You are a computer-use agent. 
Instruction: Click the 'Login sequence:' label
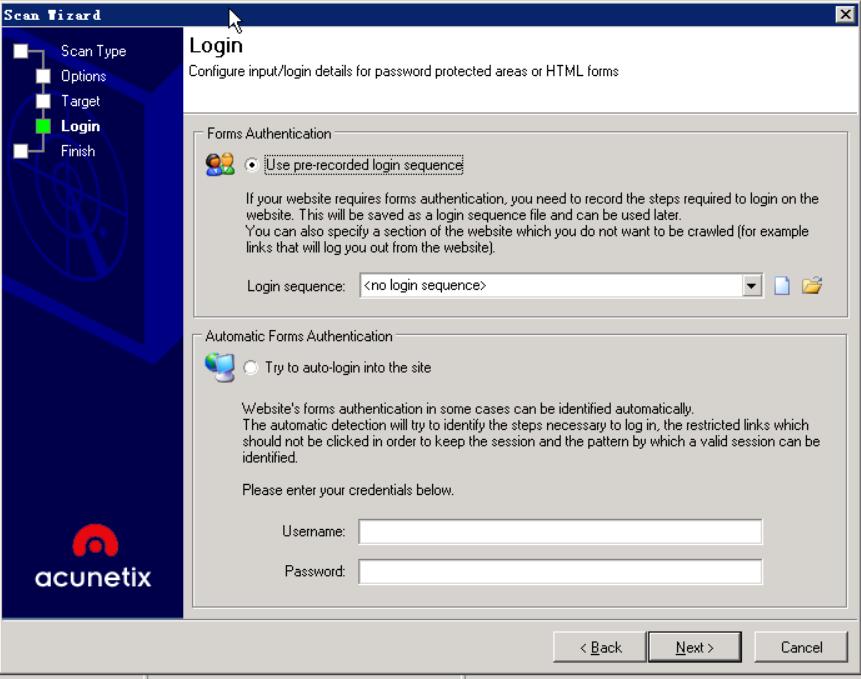coord(296,286)
